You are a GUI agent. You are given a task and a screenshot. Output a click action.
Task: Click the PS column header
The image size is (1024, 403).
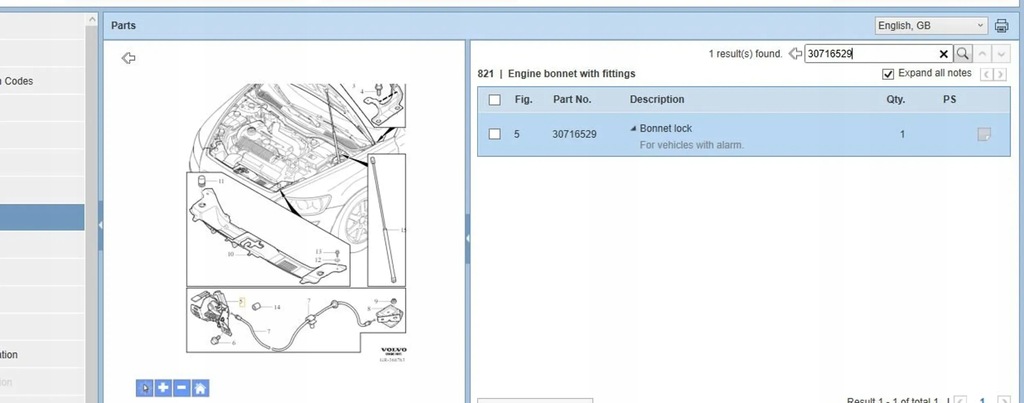point(950,99)
